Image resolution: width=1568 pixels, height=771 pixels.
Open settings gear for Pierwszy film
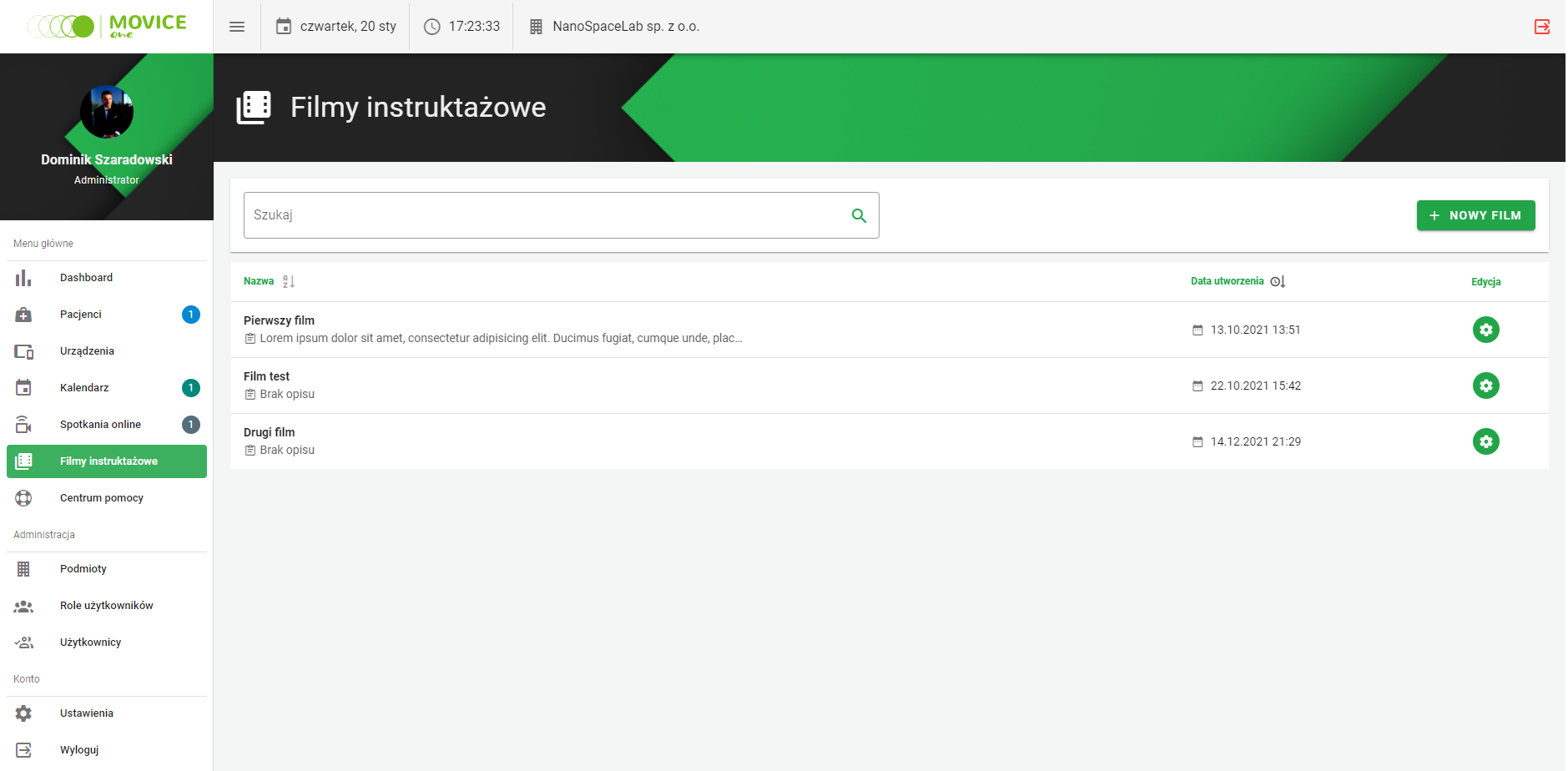(1485, 330)
